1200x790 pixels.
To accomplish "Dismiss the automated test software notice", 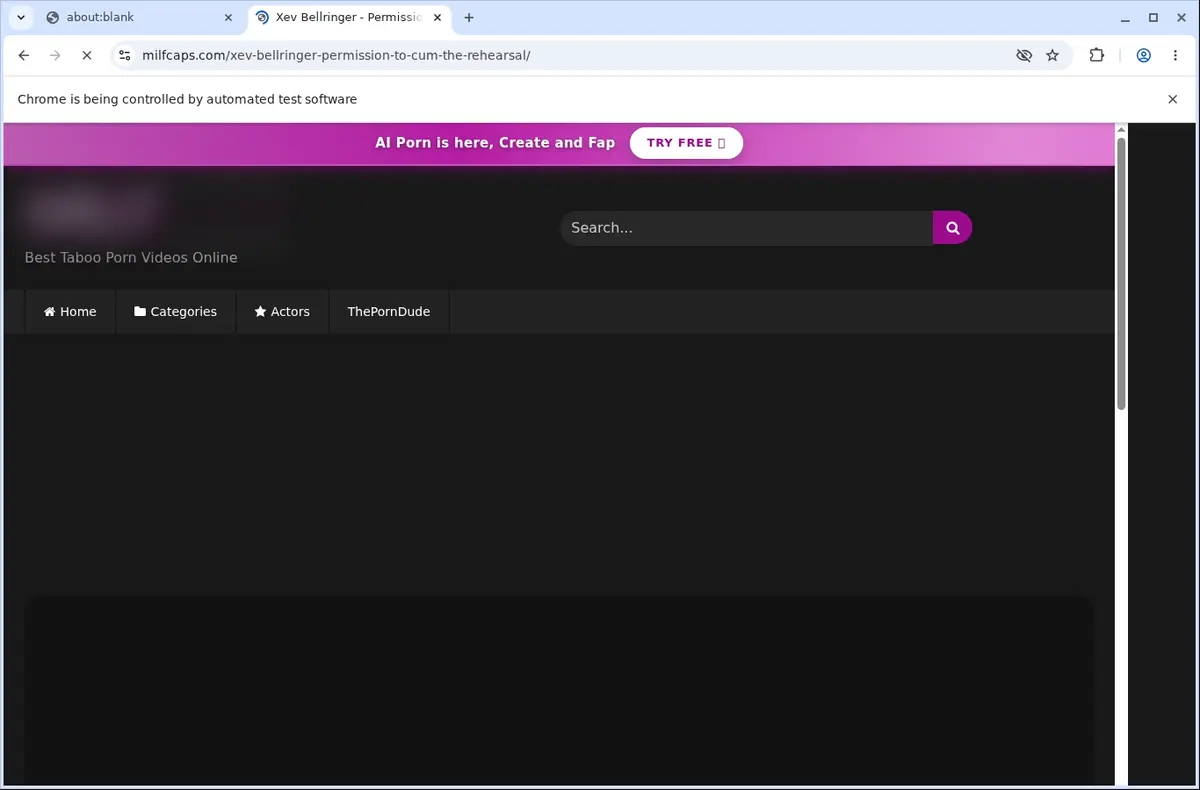I will coord(1173,99).
